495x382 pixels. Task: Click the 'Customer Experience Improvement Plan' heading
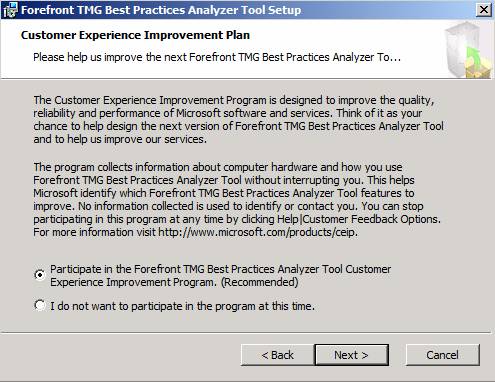pyautogui.click(x=135, y=35)
